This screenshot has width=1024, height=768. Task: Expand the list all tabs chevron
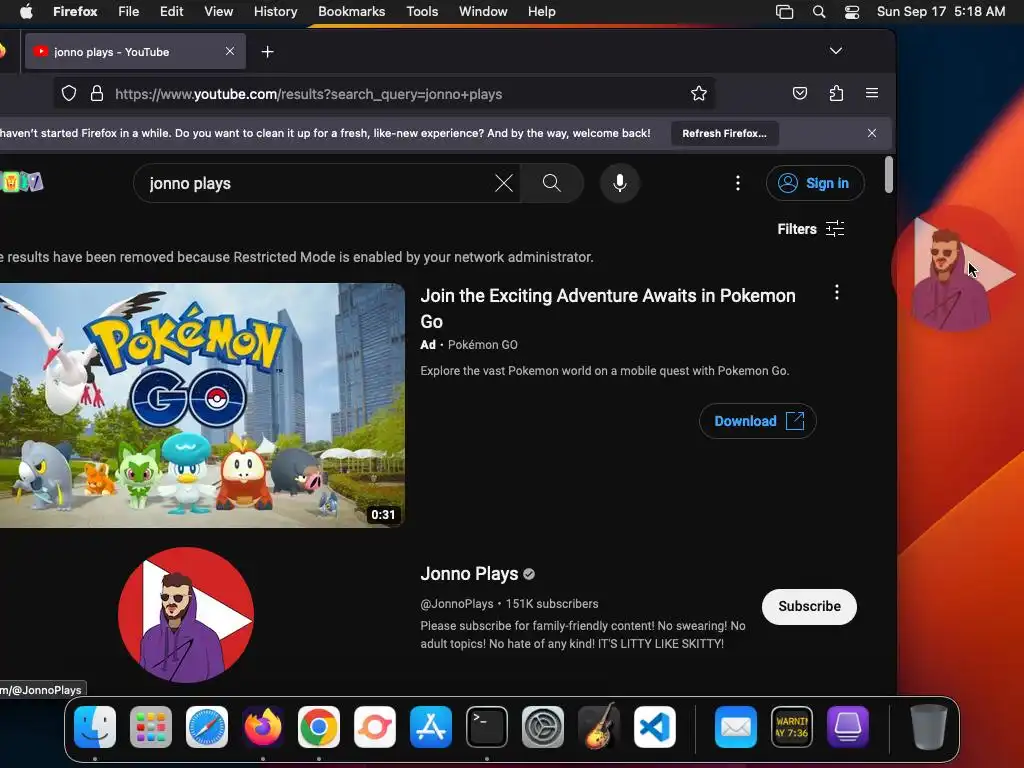point(835,51)
